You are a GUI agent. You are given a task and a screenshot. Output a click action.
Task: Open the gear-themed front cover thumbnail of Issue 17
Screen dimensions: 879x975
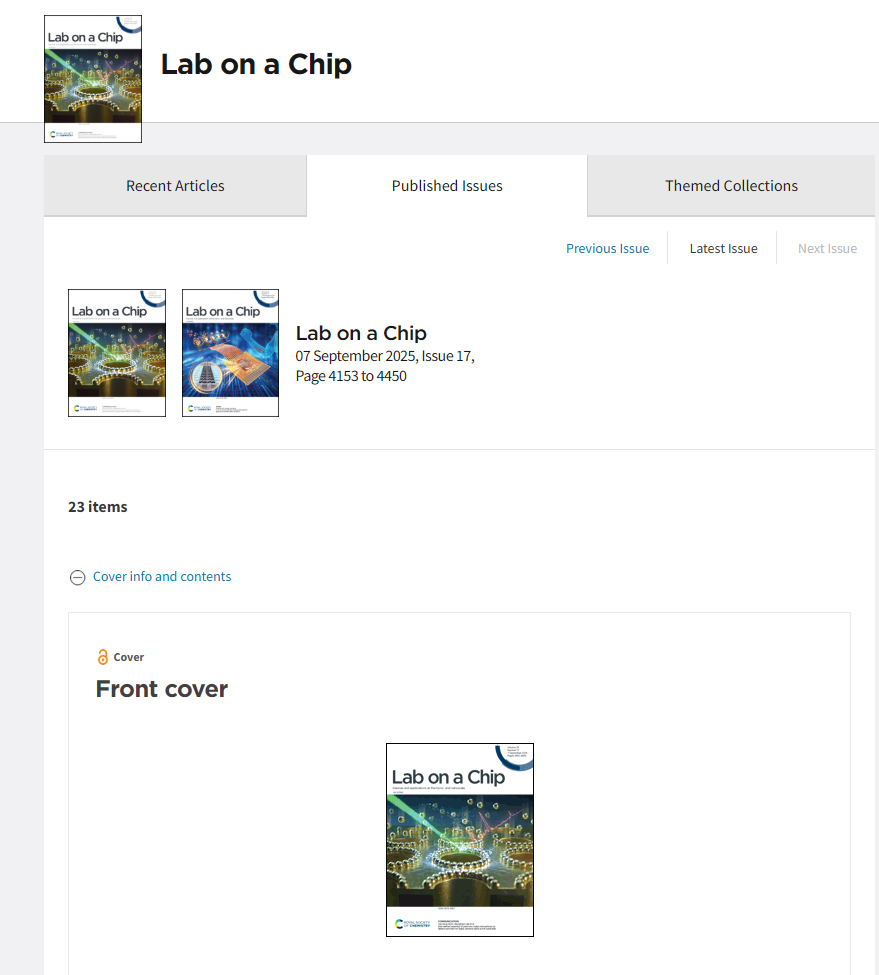point(117,353)
